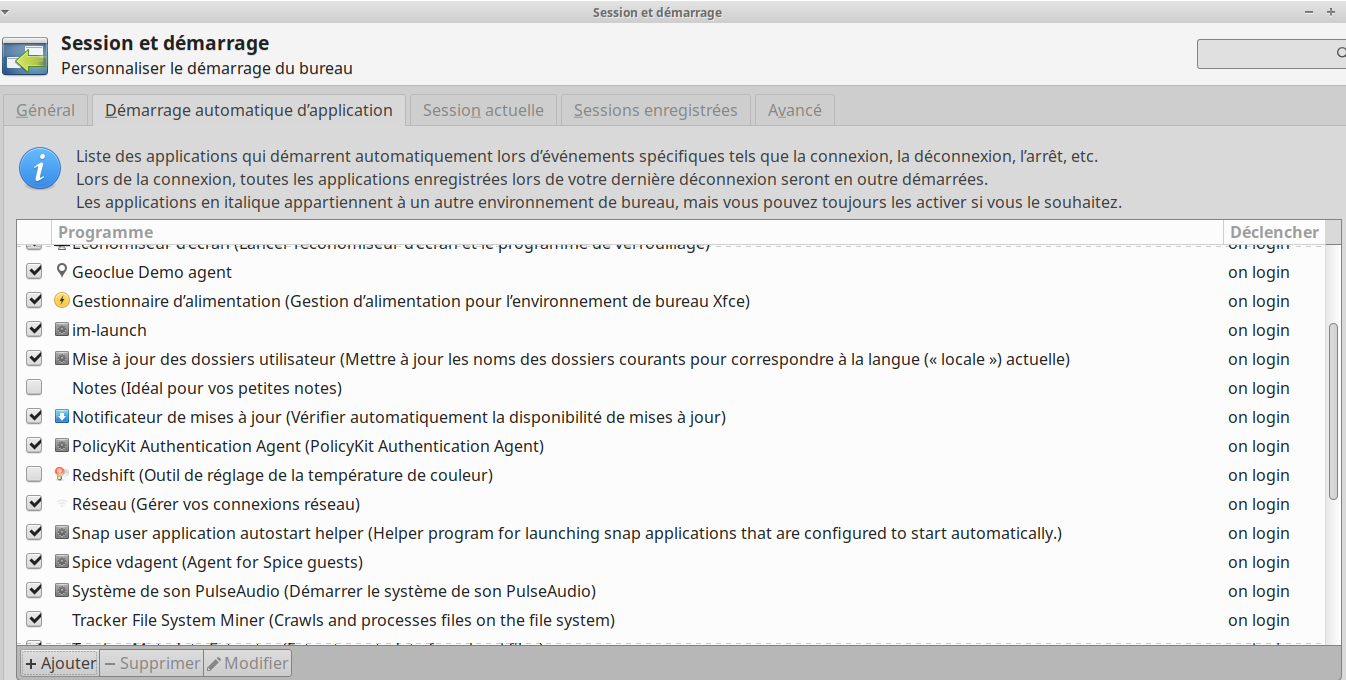
Task: Select Démarrage automatique d'application tab
Action: [x=249, y=110]
